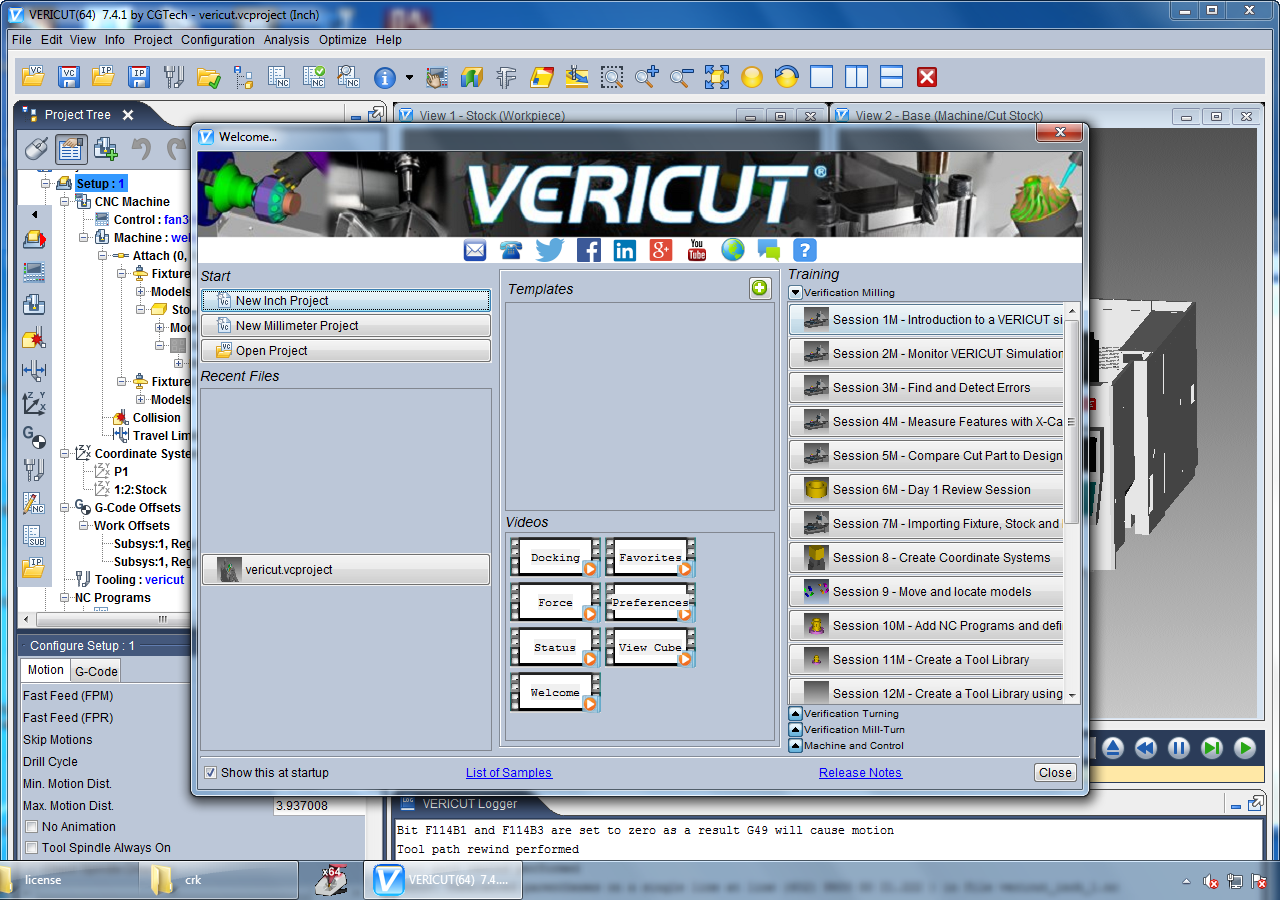Switch to G-Code tab in Configure Setup
Viewport: 1280px width, 900px height.
96,671
